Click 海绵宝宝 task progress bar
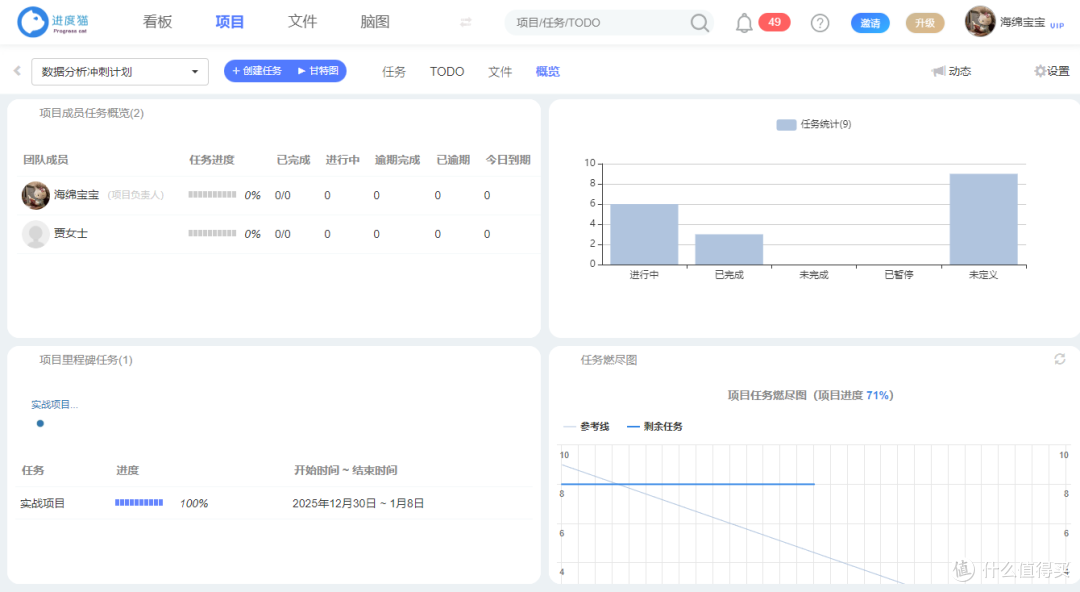This screenshot has width=1080, height=592. point(212,195)
